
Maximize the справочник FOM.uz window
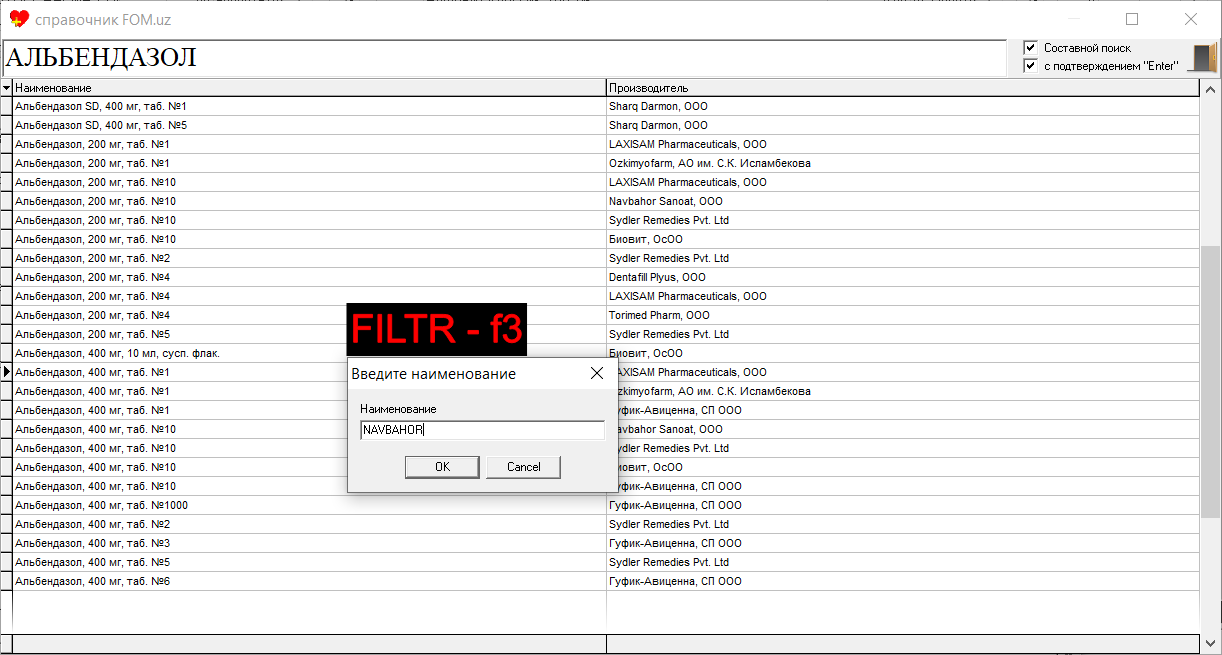click(x=1132, y=19)
